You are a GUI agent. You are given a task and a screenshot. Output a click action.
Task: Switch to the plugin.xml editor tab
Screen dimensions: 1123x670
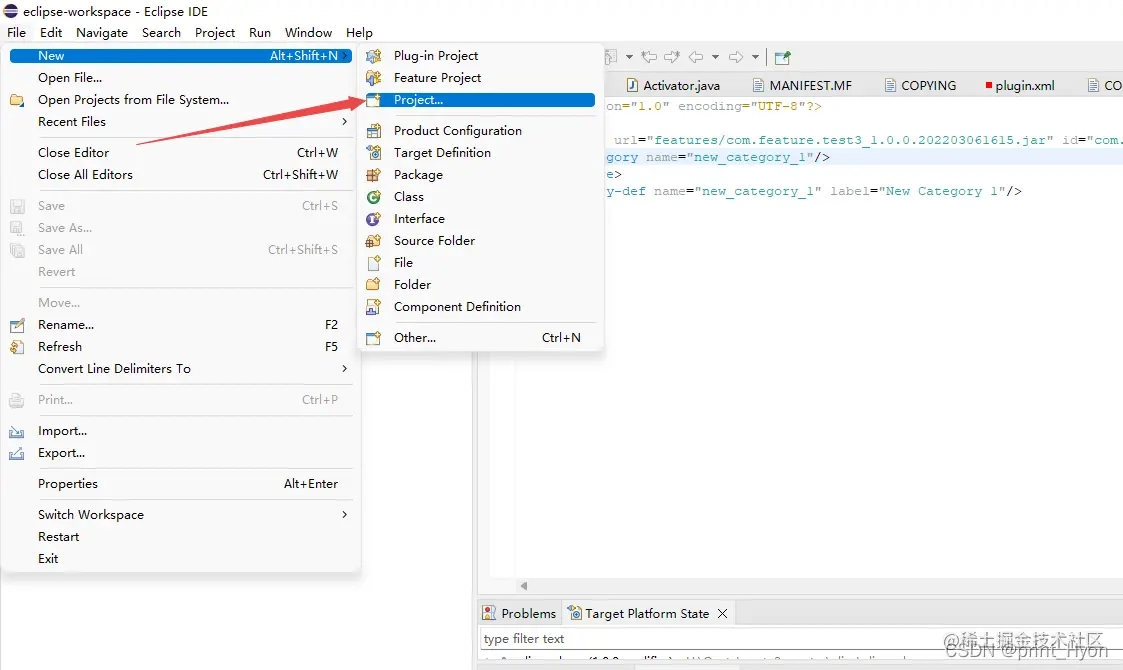[x=1021, y=85]
